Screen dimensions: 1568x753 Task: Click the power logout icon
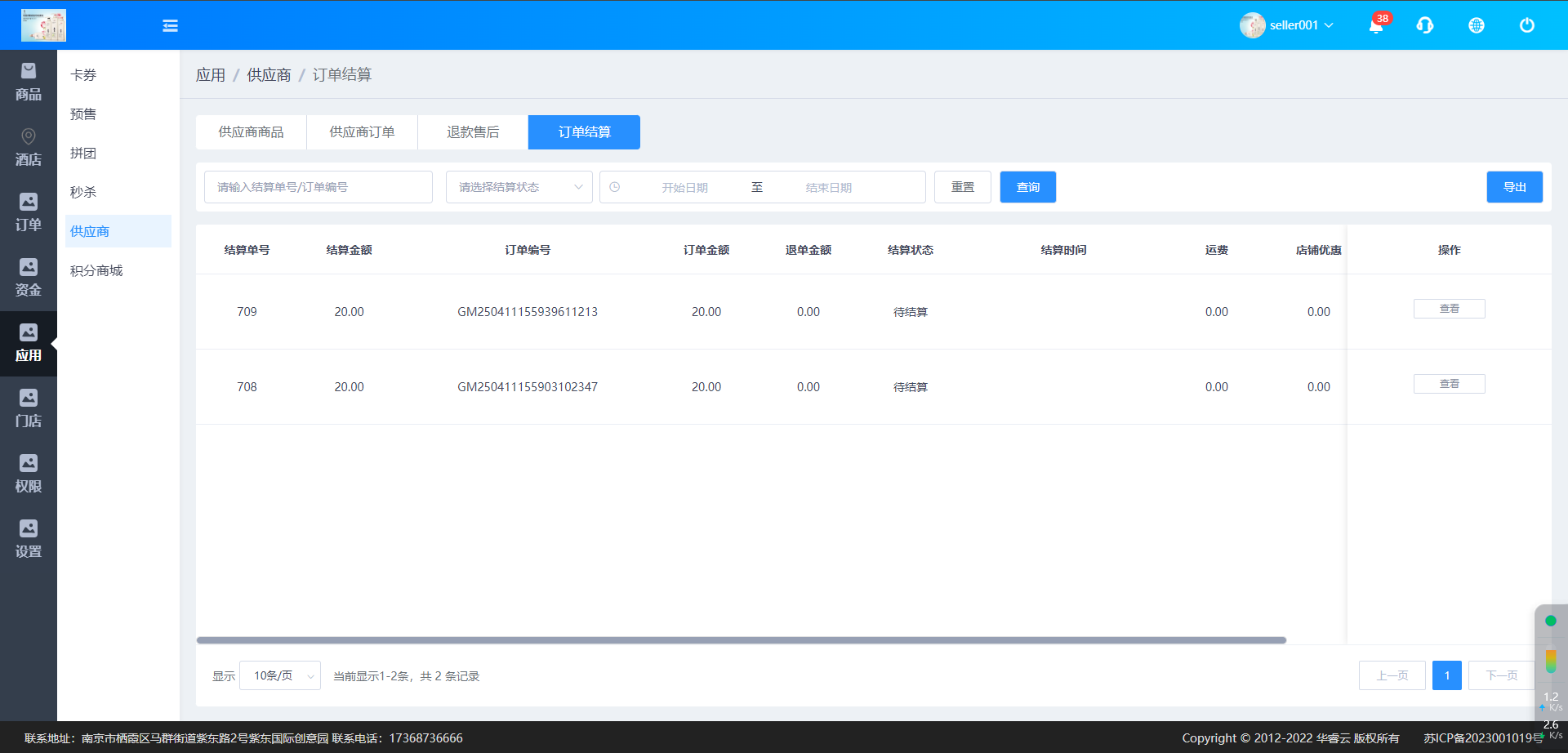click(x=1526, y=26)
